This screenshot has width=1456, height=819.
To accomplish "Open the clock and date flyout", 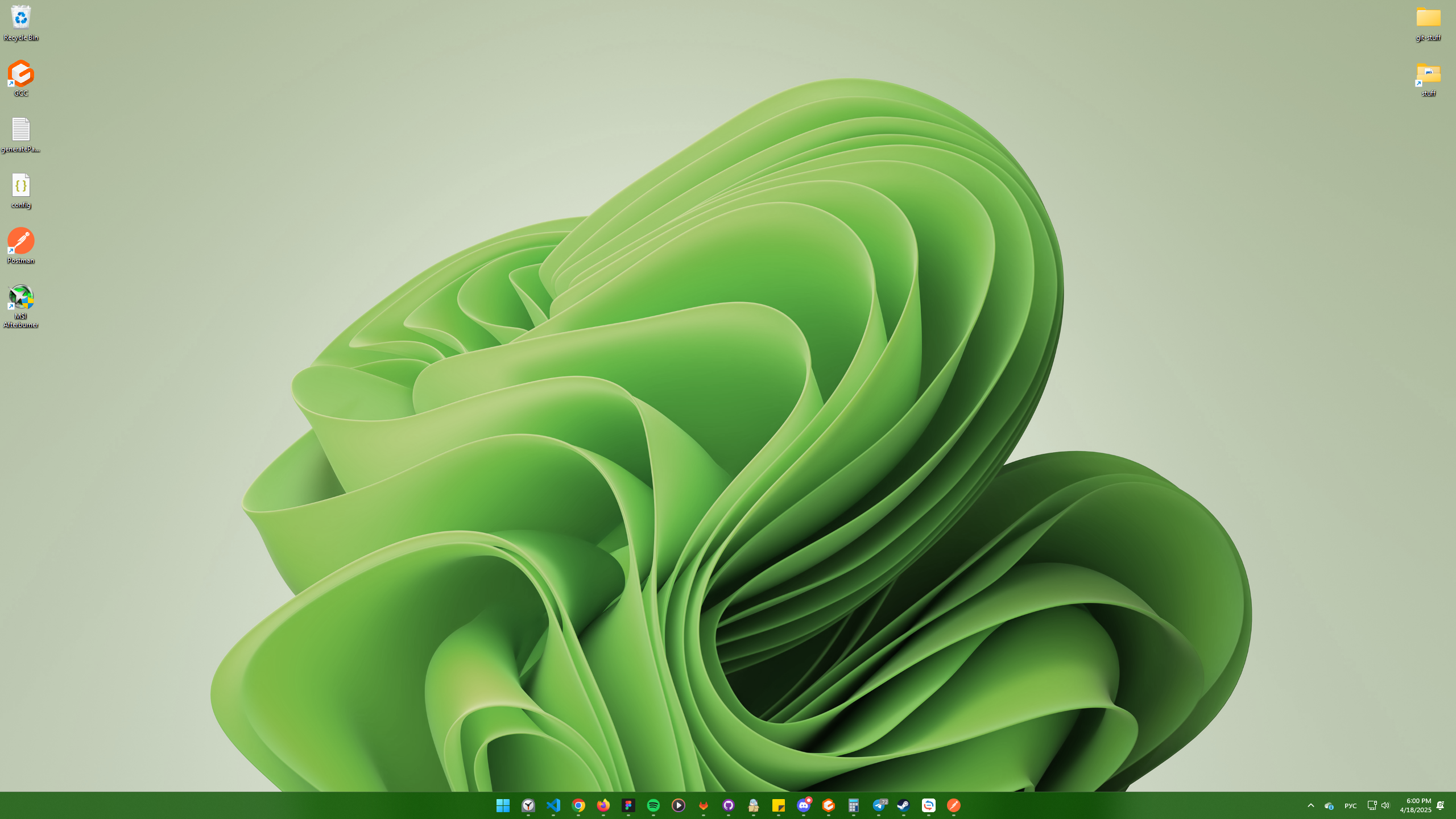I will [1415, 805].
